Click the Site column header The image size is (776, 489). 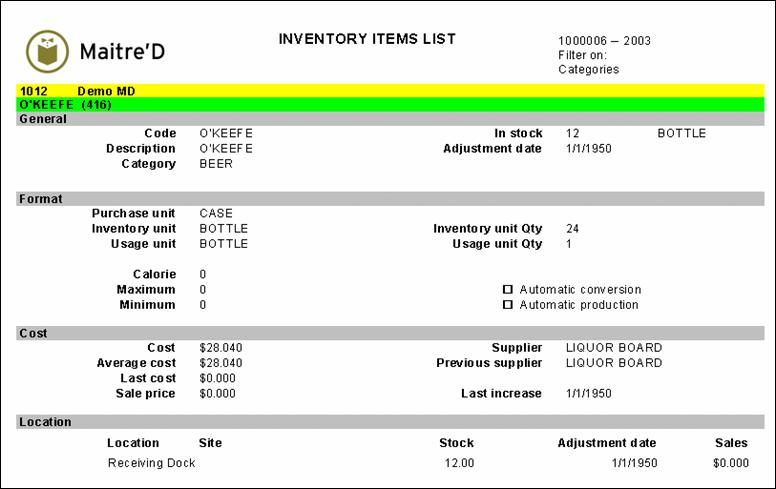pyautogui.click(x=210, y=443)
